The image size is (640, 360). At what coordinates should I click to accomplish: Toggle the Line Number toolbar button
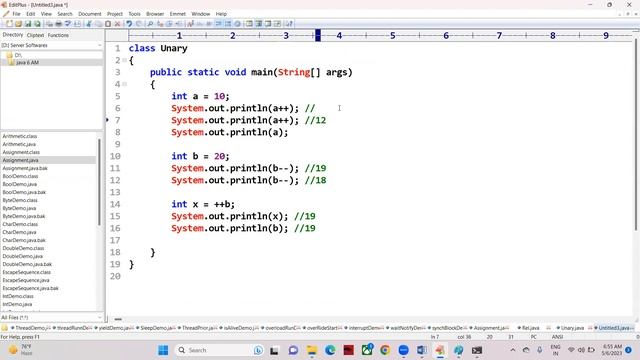[x=228, y=24]
